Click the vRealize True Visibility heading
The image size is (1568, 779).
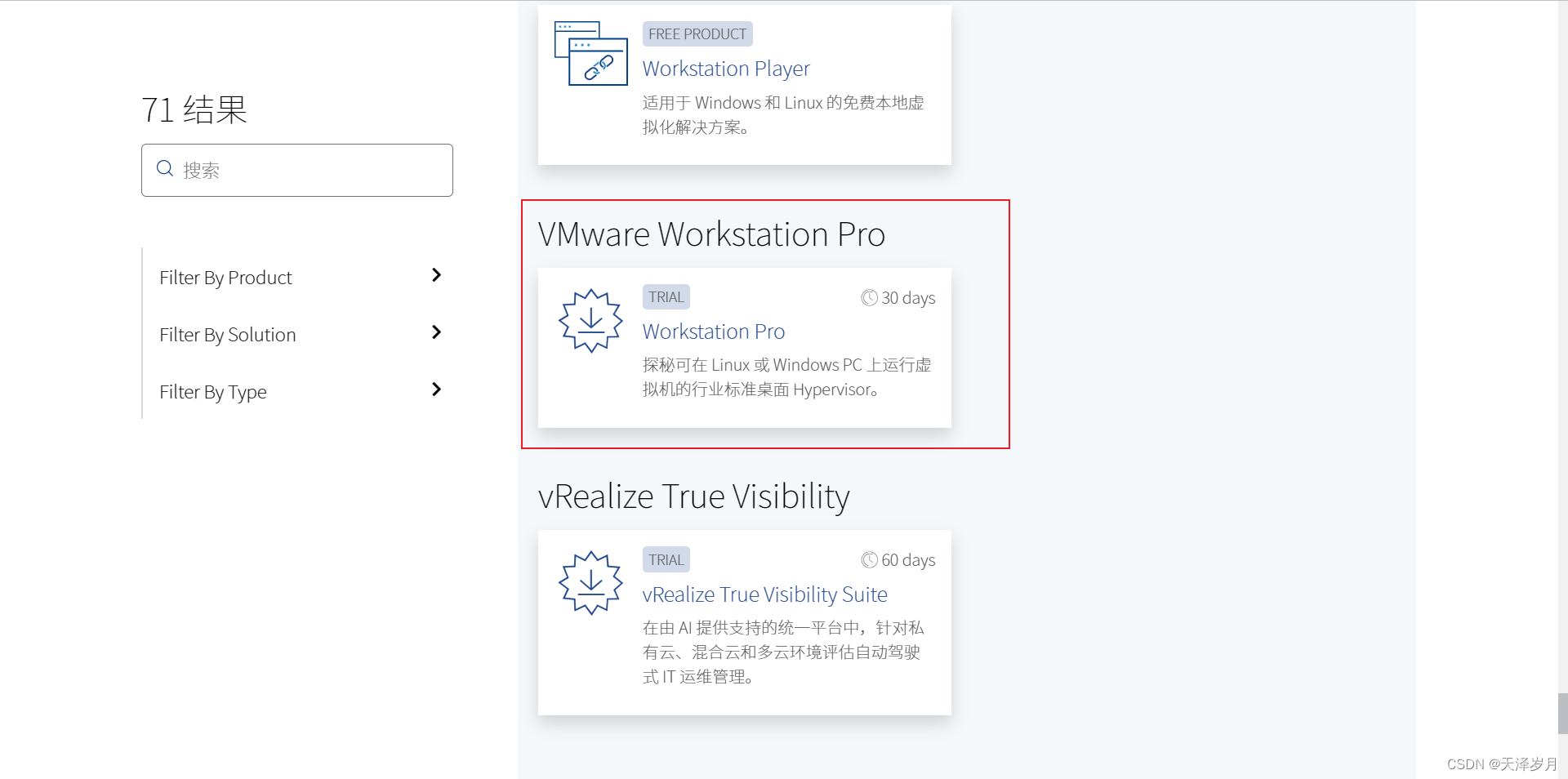694,496
